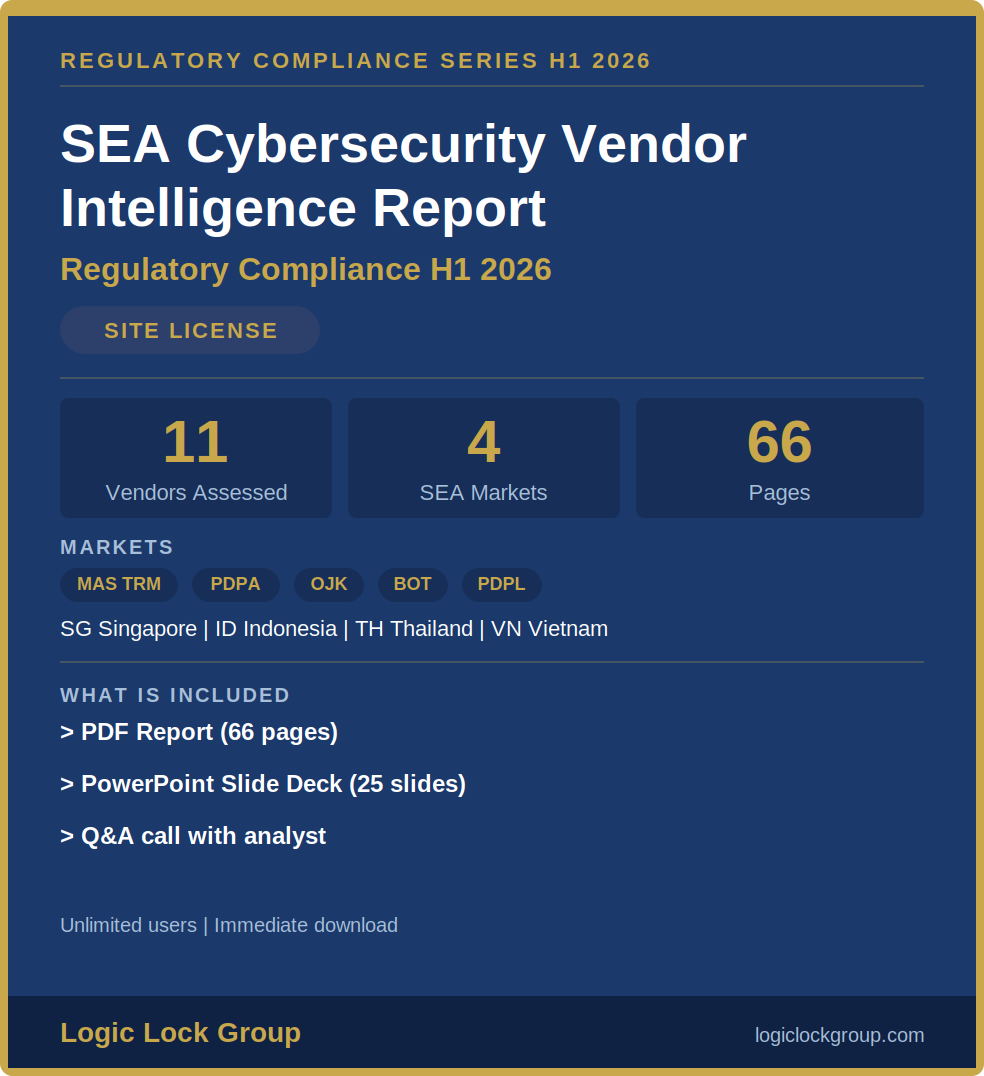984x1076 pixels.
Task: Click the SG Singapore country list line
Action: [x=334, y=629]
